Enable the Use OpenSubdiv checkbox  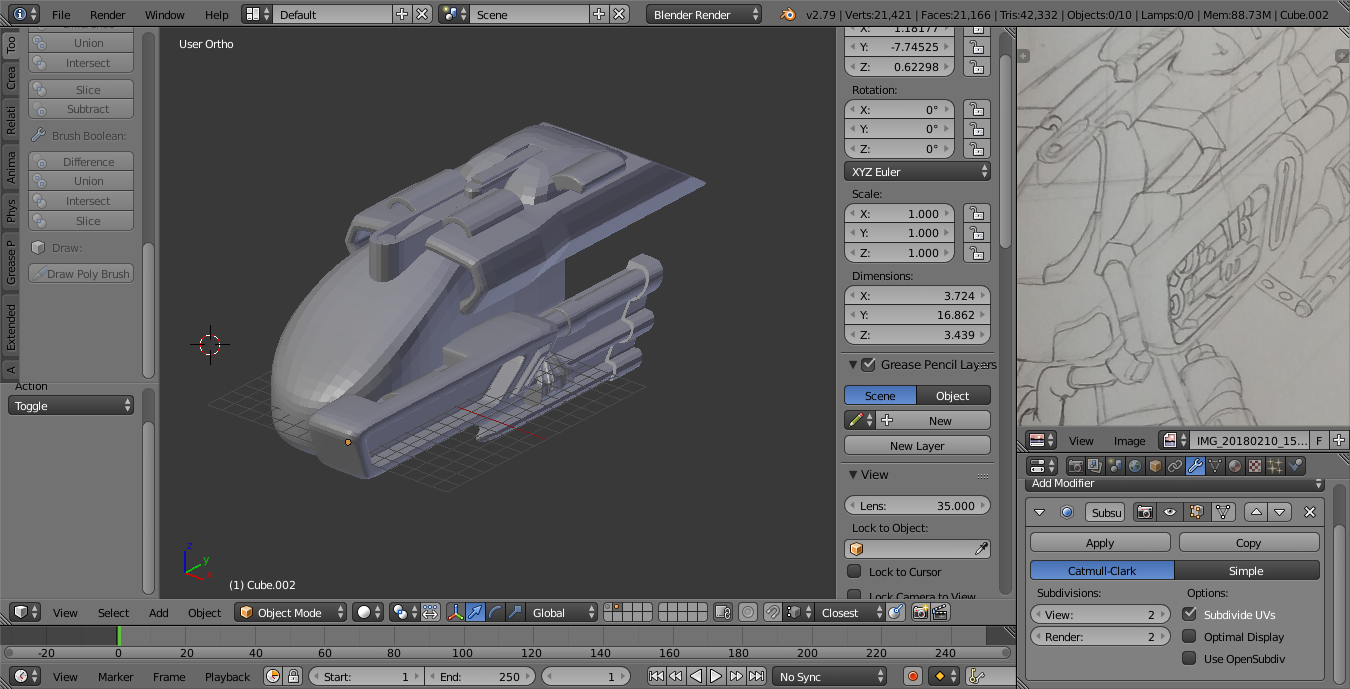[1189, 658]
